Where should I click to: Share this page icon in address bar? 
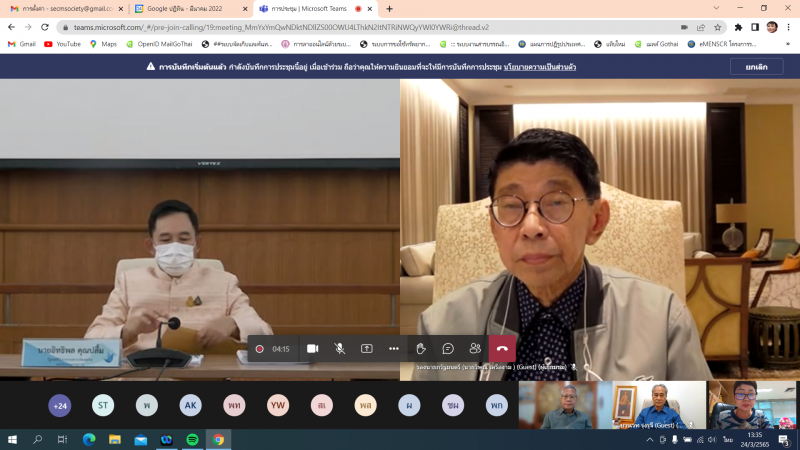[701, 27]
